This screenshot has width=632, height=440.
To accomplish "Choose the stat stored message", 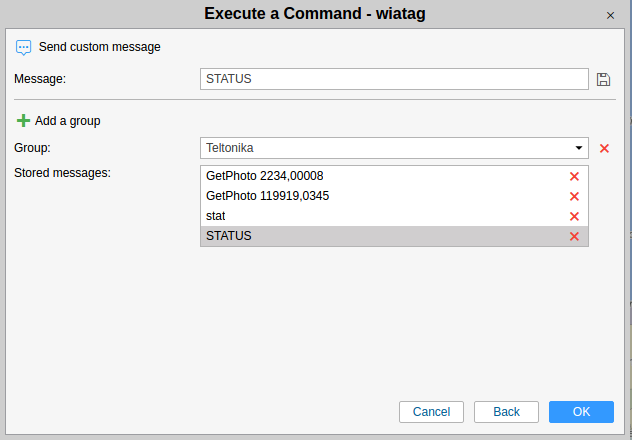I will click(216, 216).
